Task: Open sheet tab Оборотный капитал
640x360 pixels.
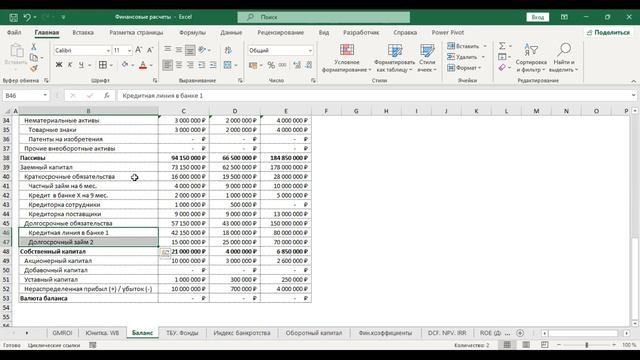Action: (314, 333)
